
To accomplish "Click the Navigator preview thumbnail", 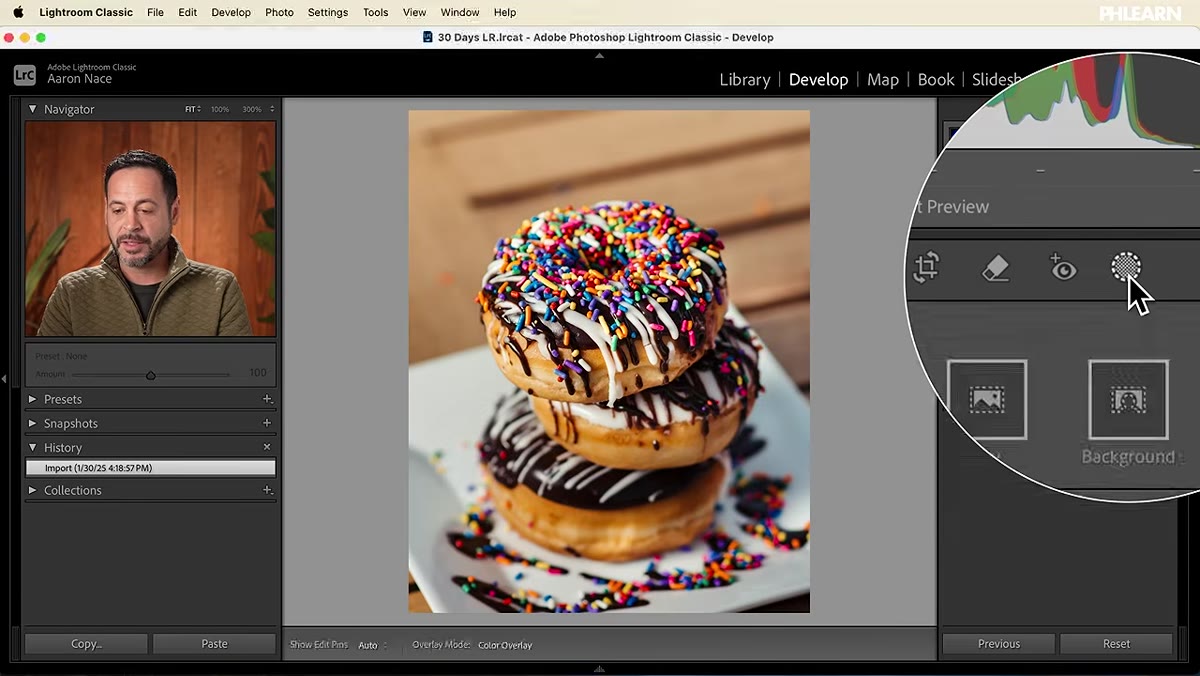I will [150, 229].
